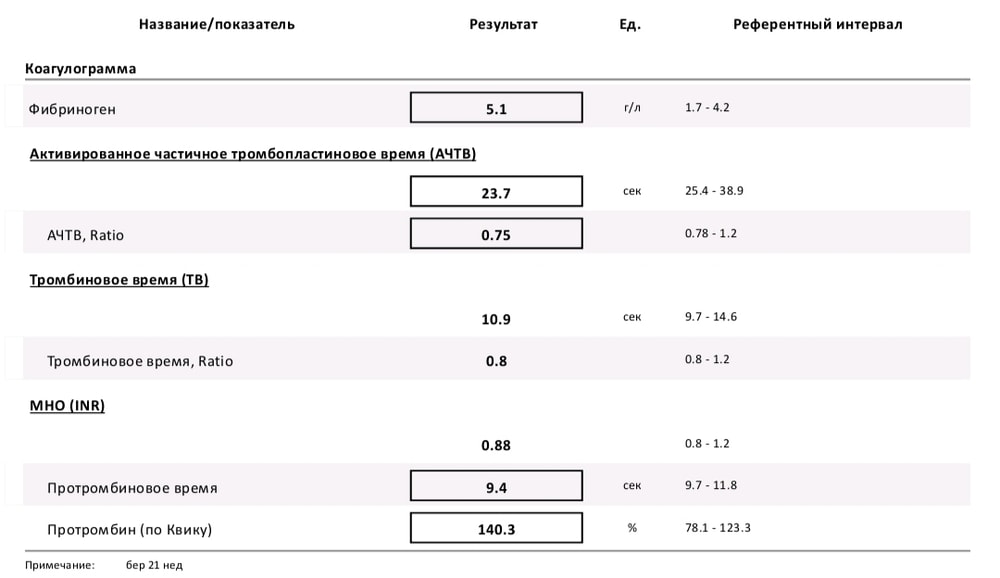Click the Результат column header
The image size is (1000, 578).
503,24
